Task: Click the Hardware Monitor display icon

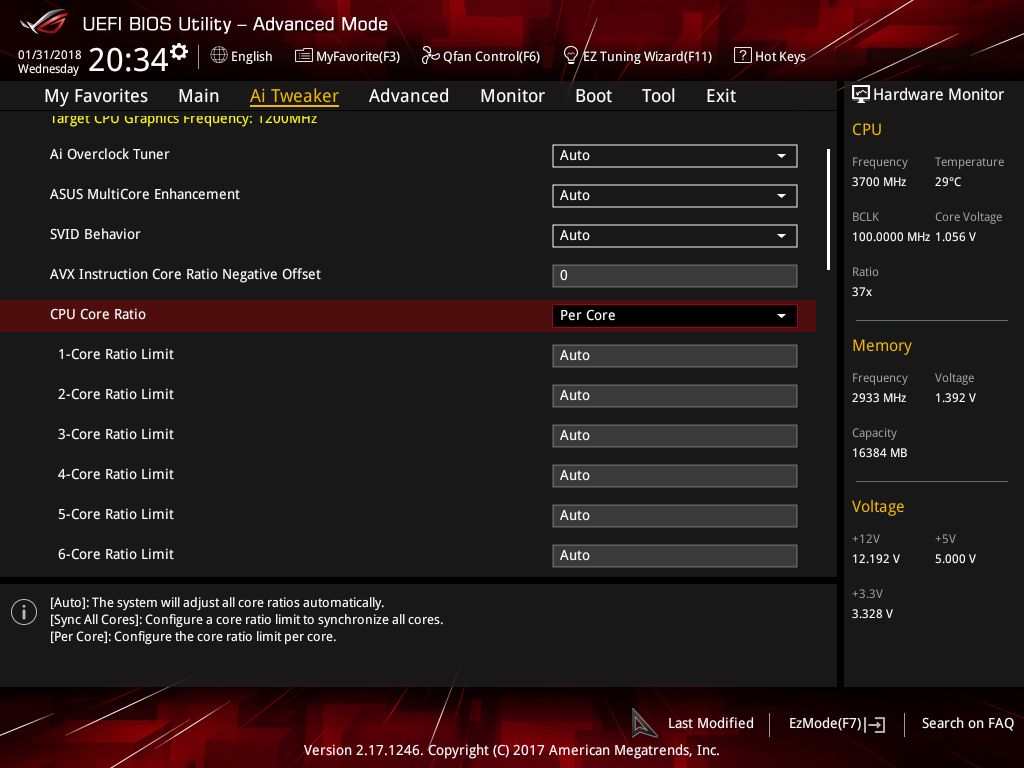Action: click(x=861, y=95)
